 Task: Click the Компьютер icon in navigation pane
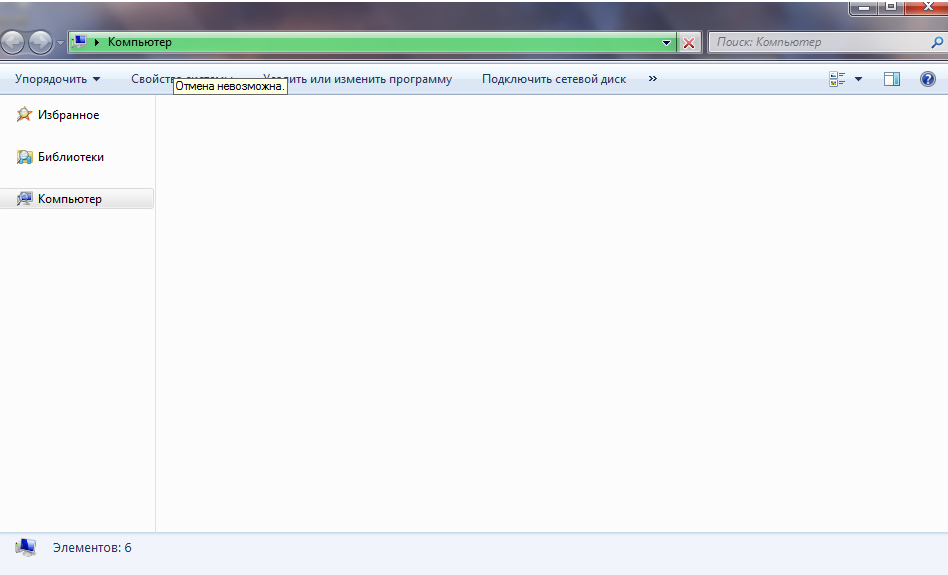(x=24, y=199)
